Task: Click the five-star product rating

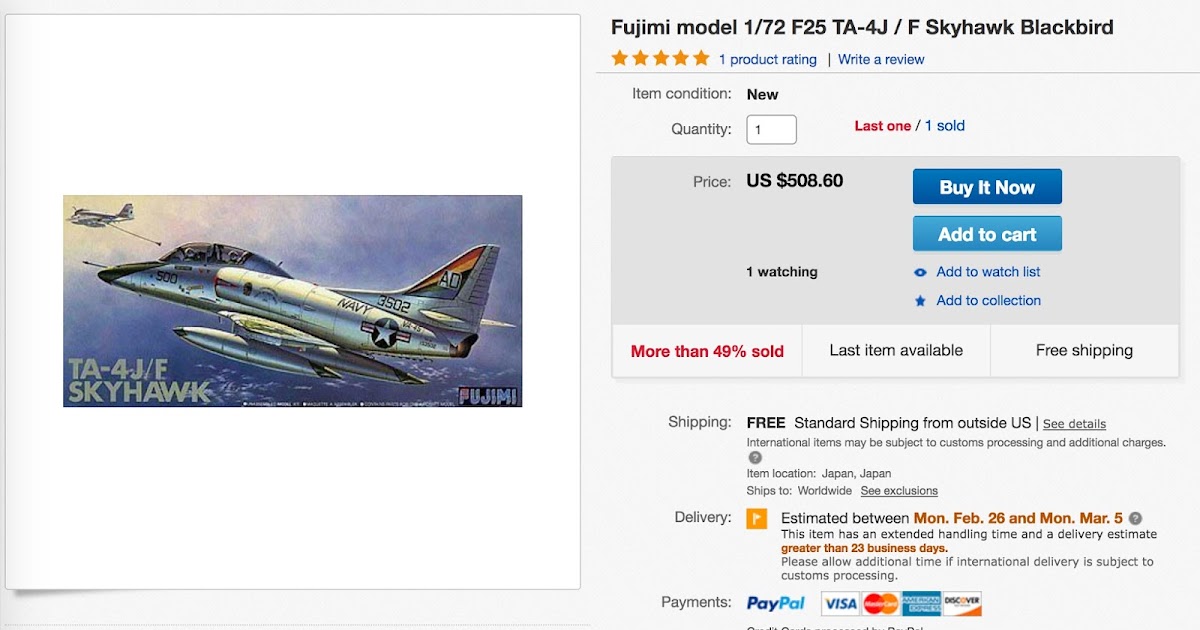Action: point(659,58)
